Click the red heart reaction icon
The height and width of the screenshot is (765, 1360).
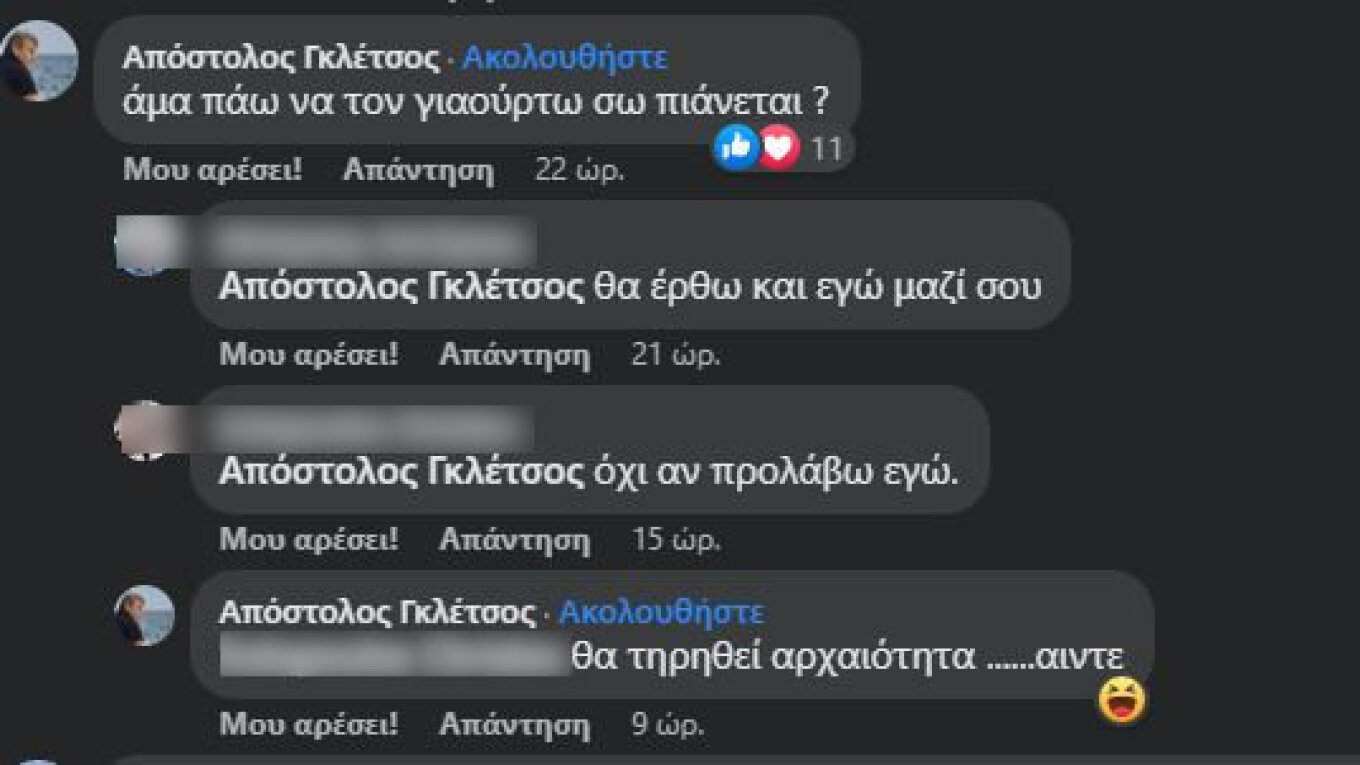(779, 149)
